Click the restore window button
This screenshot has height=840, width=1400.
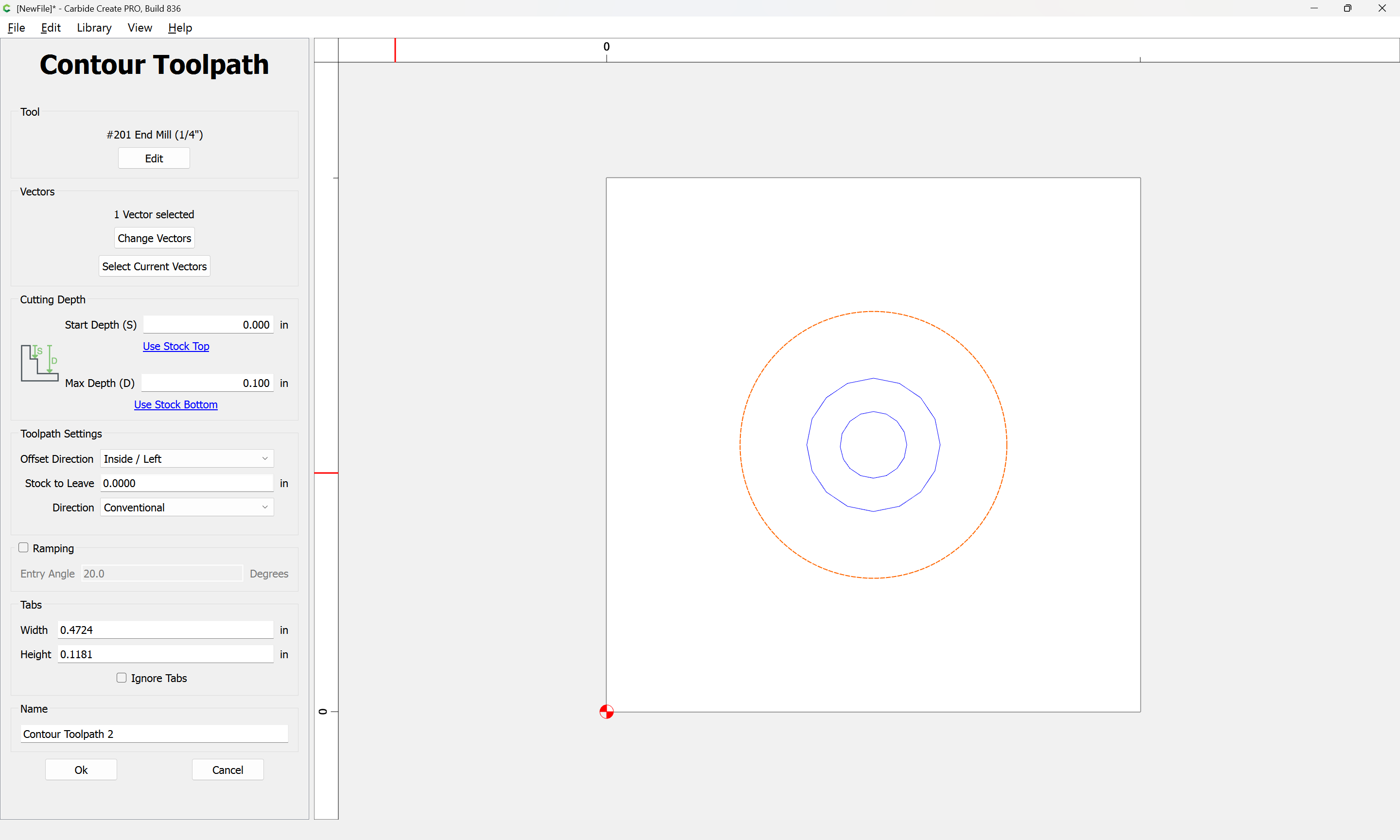[x=1347, y=8]
